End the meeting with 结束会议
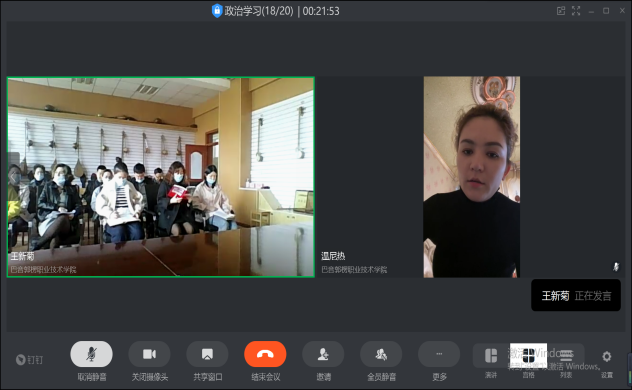This screenshot has height=390, width=632. point(265,354)
